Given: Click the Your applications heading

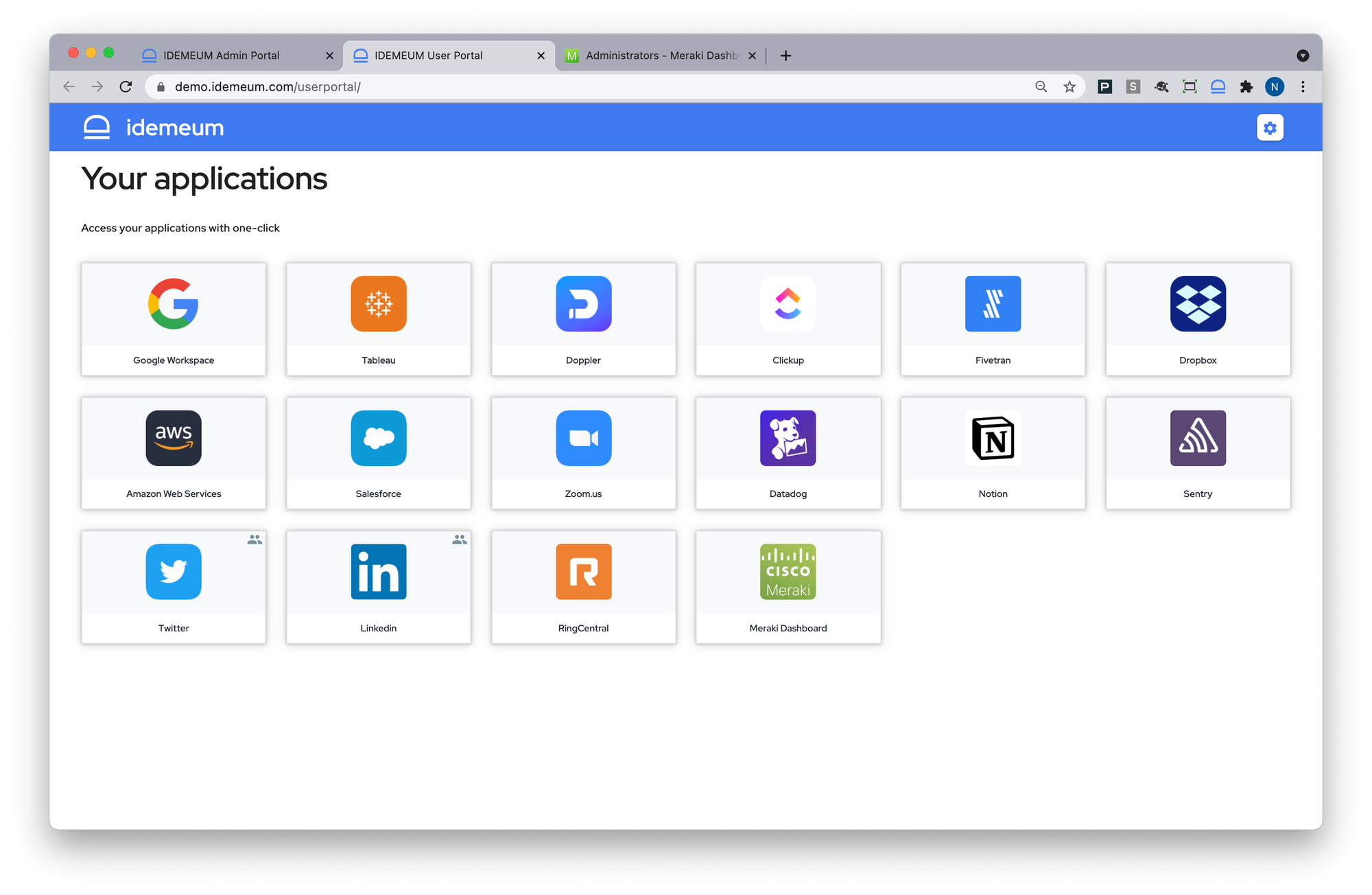Looking at the screenshot, I should pyautogui.click(x=204, y=179).
